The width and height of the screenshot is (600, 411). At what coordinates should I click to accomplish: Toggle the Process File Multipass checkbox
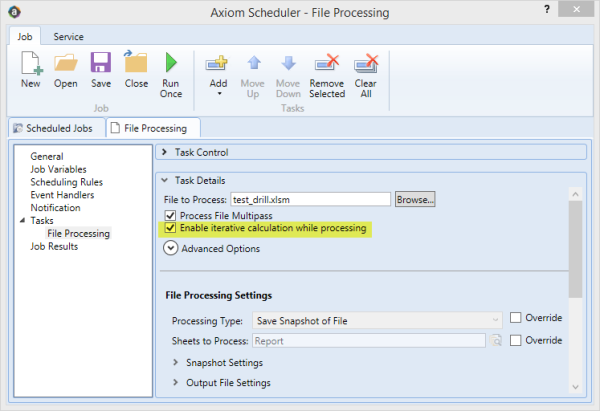coord(170,215)
